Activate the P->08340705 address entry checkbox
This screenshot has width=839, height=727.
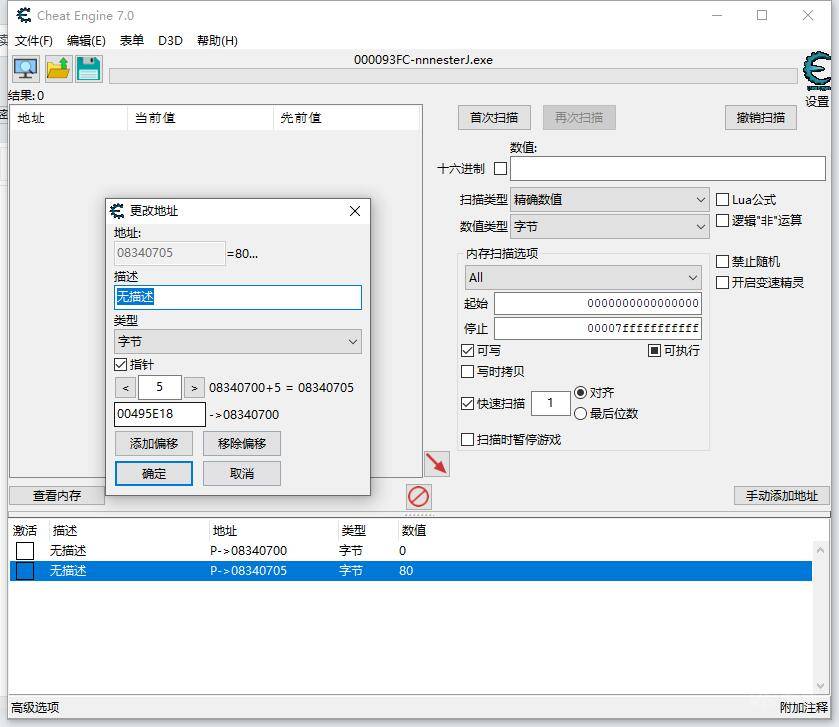pyautogui.click(x=25, y=571)
